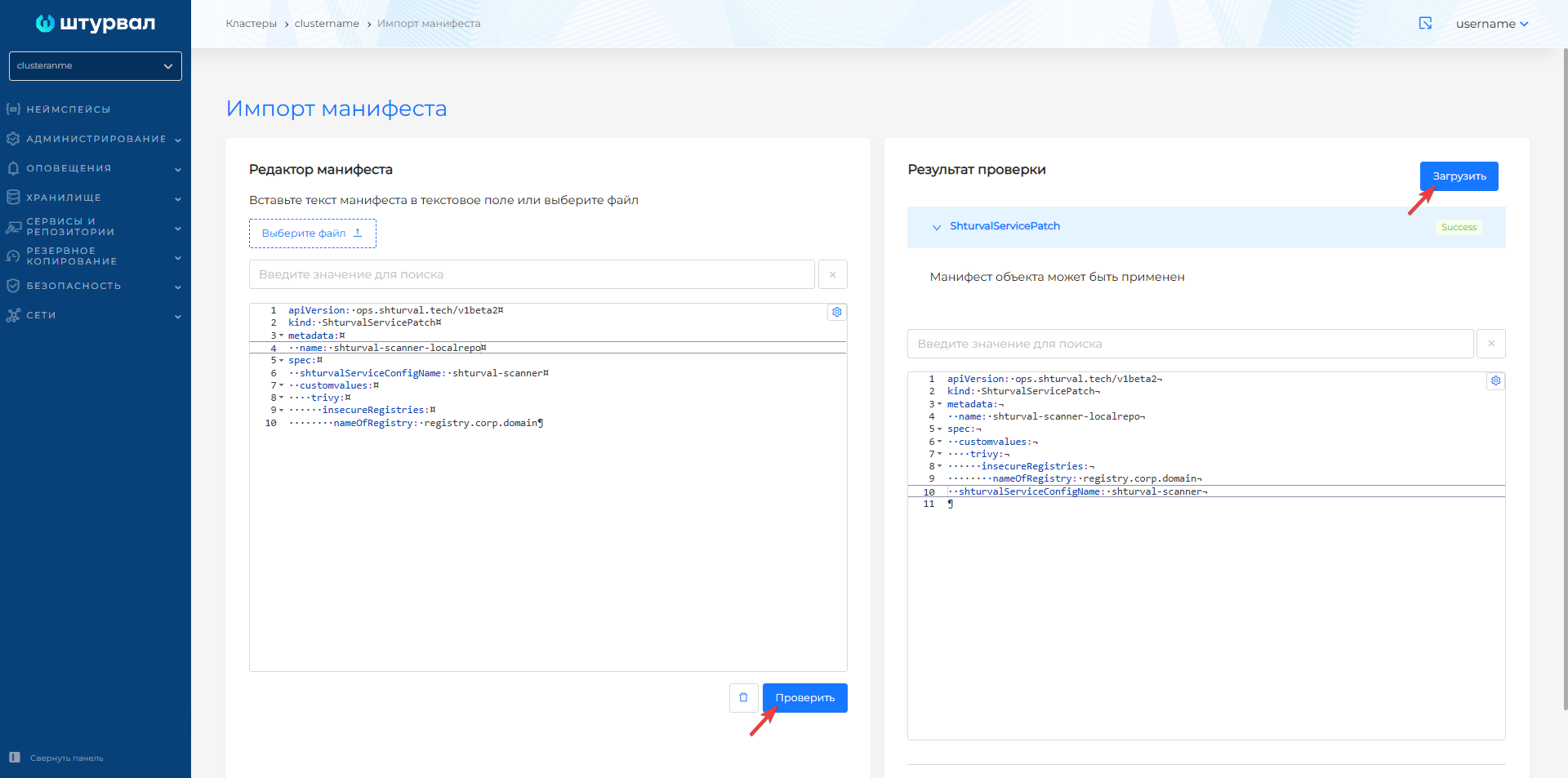This screenshot has height=778, width=1568.
Task: Open Кластеры from the breadcrumb trail
Action: (252, 23)
